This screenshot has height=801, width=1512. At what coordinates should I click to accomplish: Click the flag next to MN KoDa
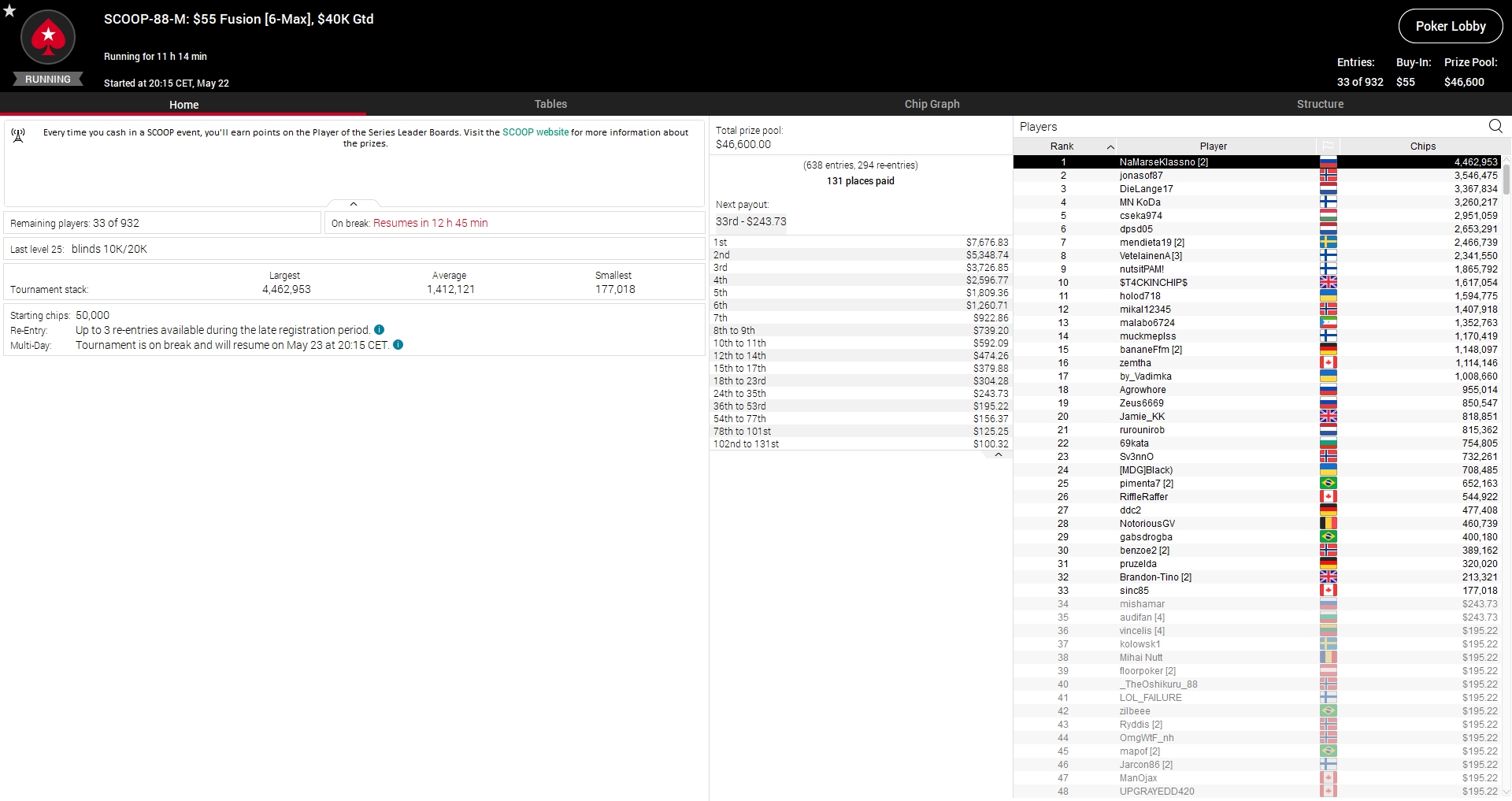click(x=1329, y=202)
